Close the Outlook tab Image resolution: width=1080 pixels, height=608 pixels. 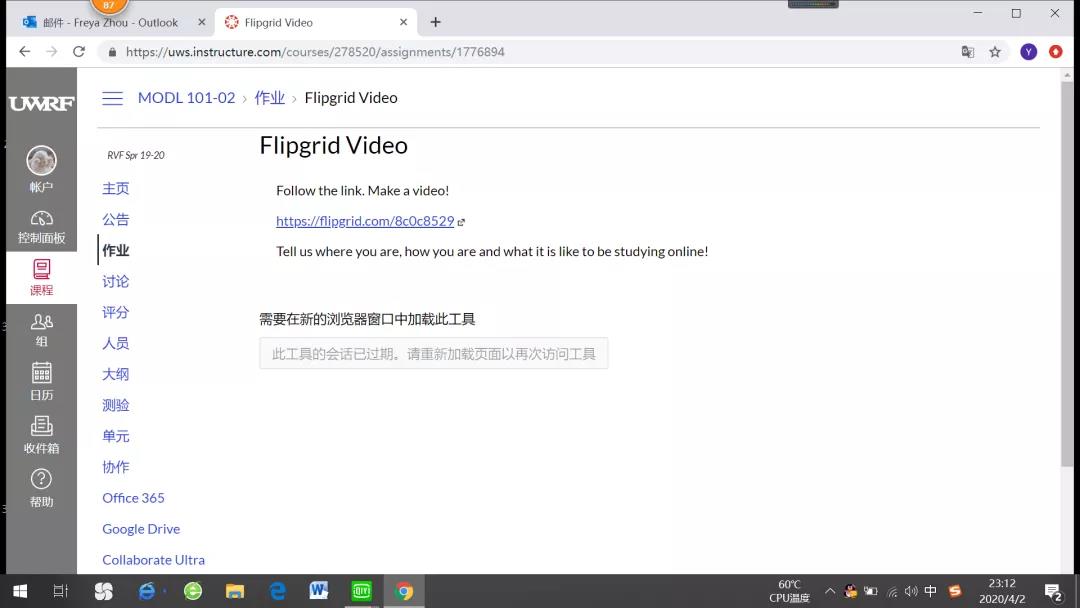(x=202, y=22)
